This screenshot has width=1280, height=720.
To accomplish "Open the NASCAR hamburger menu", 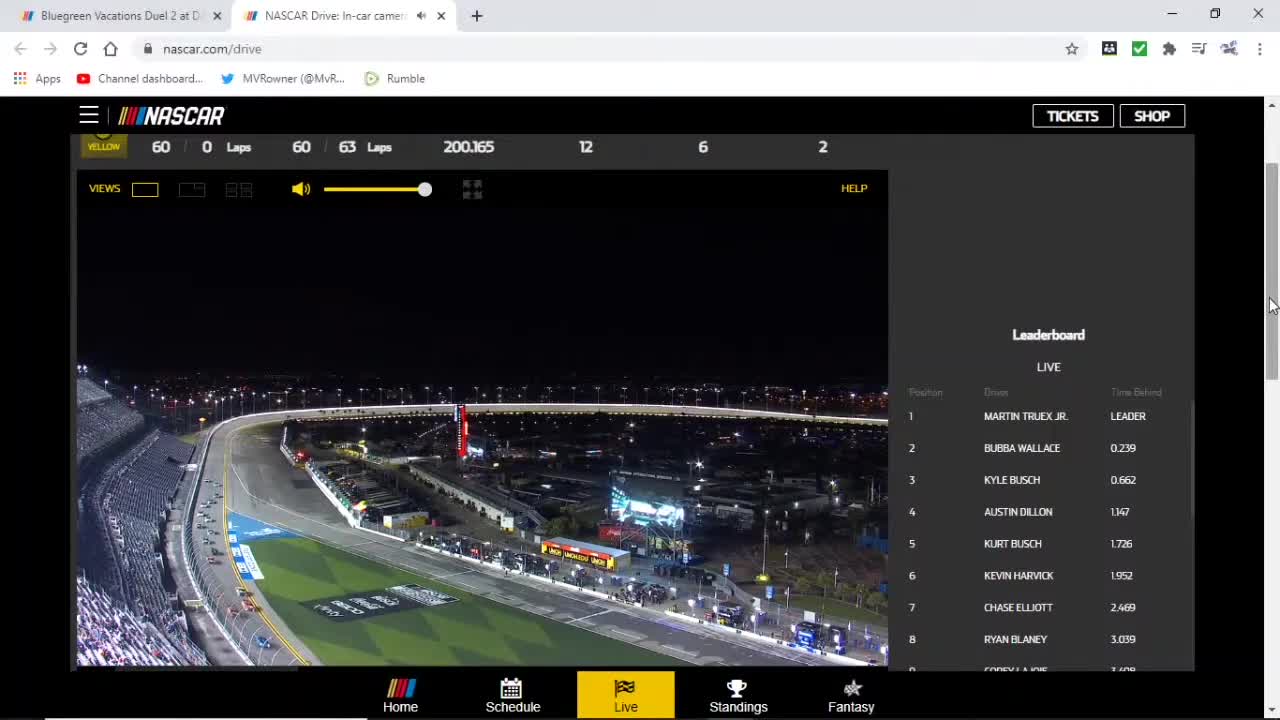I will tap(89, 115).
